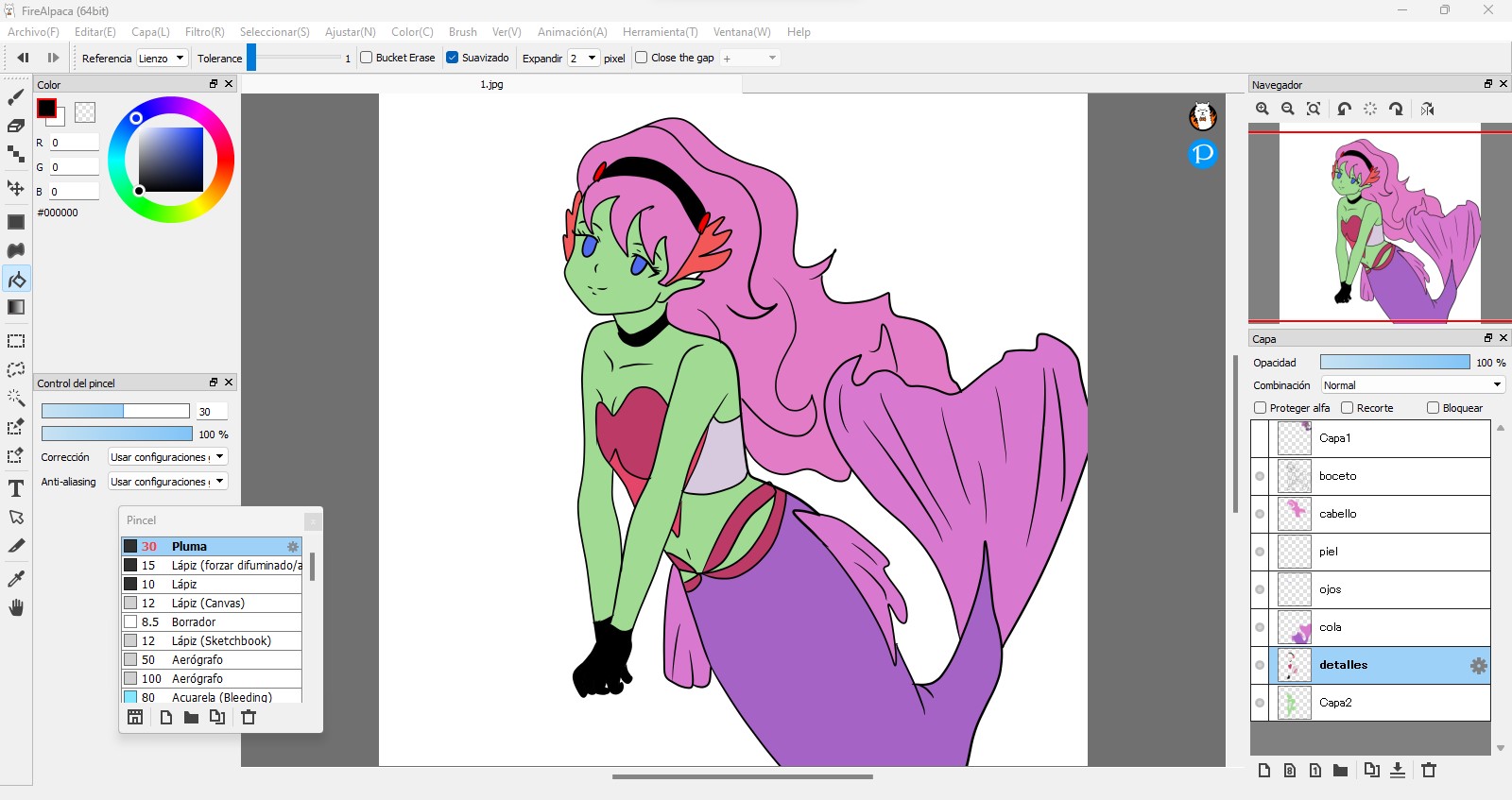Select Borrador brush in list

pyautogui.click(x=212, y=621)
